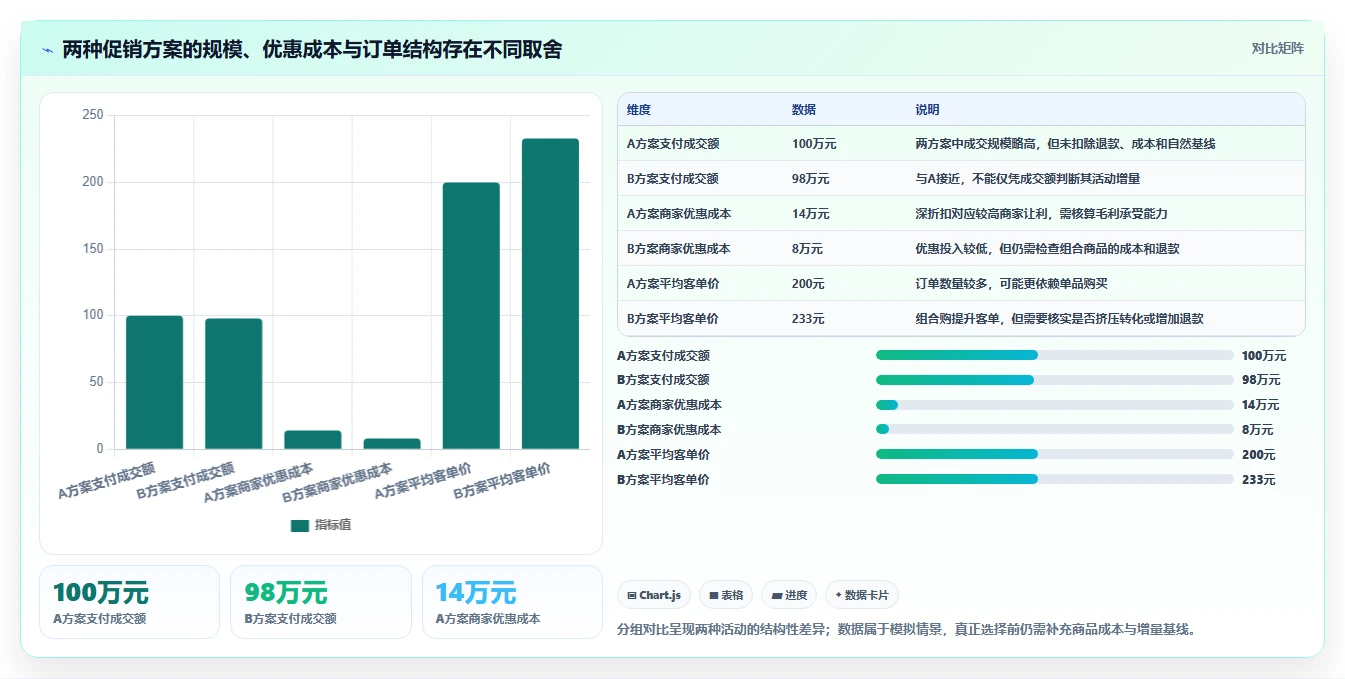Click the main title 两种促销方案的规模

[312, 50]
